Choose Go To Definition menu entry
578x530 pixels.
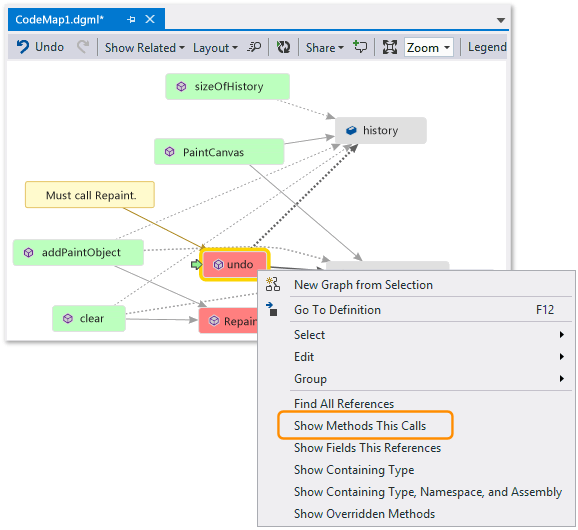pos(416,310)
